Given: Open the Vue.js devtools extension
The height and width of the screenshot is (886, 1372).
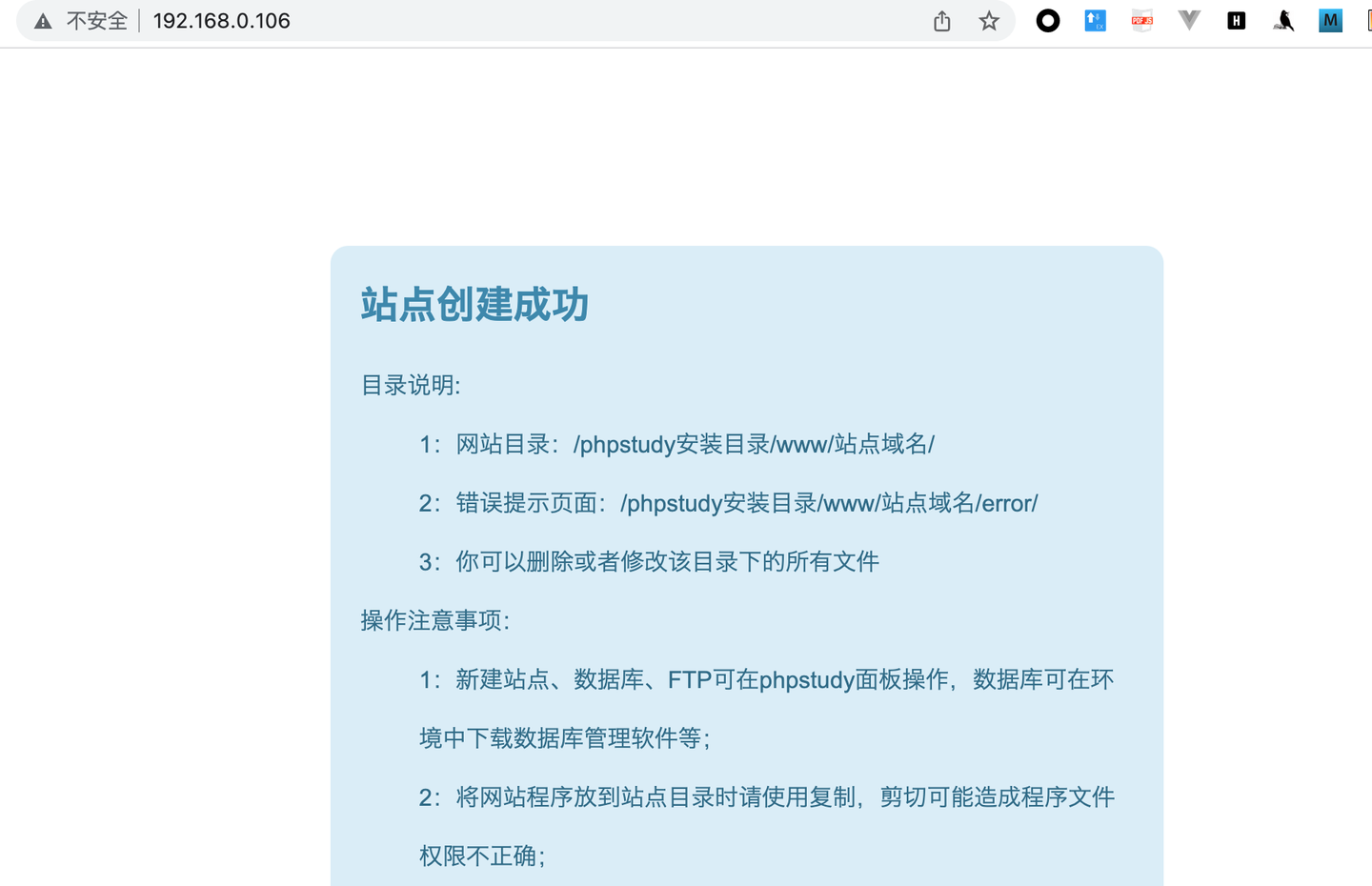Looking at the screenshot, I should pos(1188,20).
